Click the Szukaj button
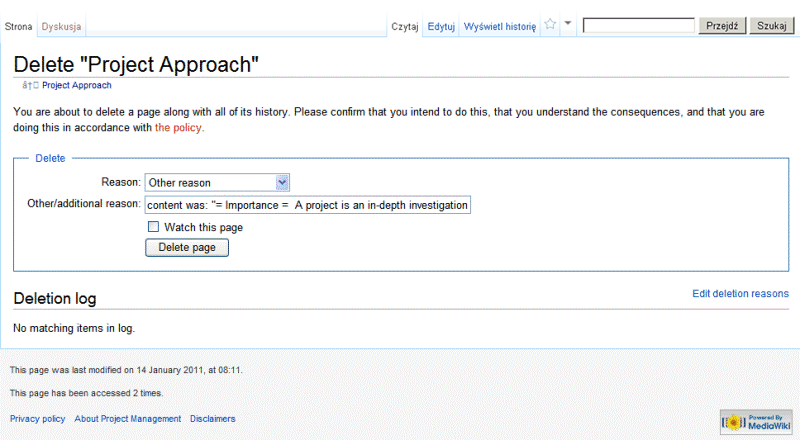 [771, 25]
